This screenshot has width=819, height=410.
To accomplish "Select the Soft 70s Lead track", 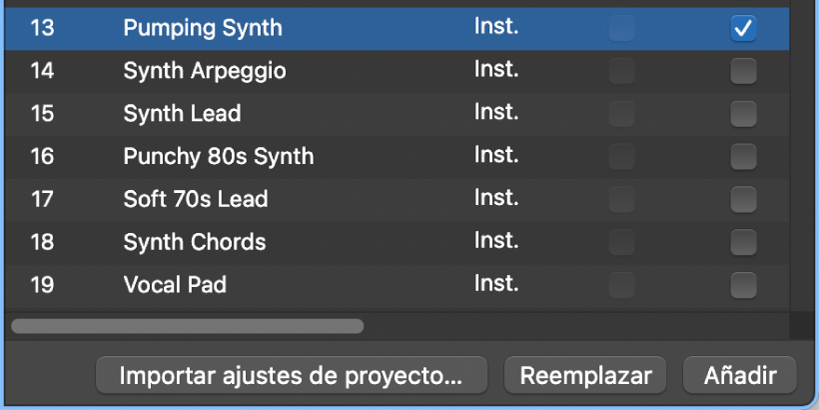I will pos(195,200).
